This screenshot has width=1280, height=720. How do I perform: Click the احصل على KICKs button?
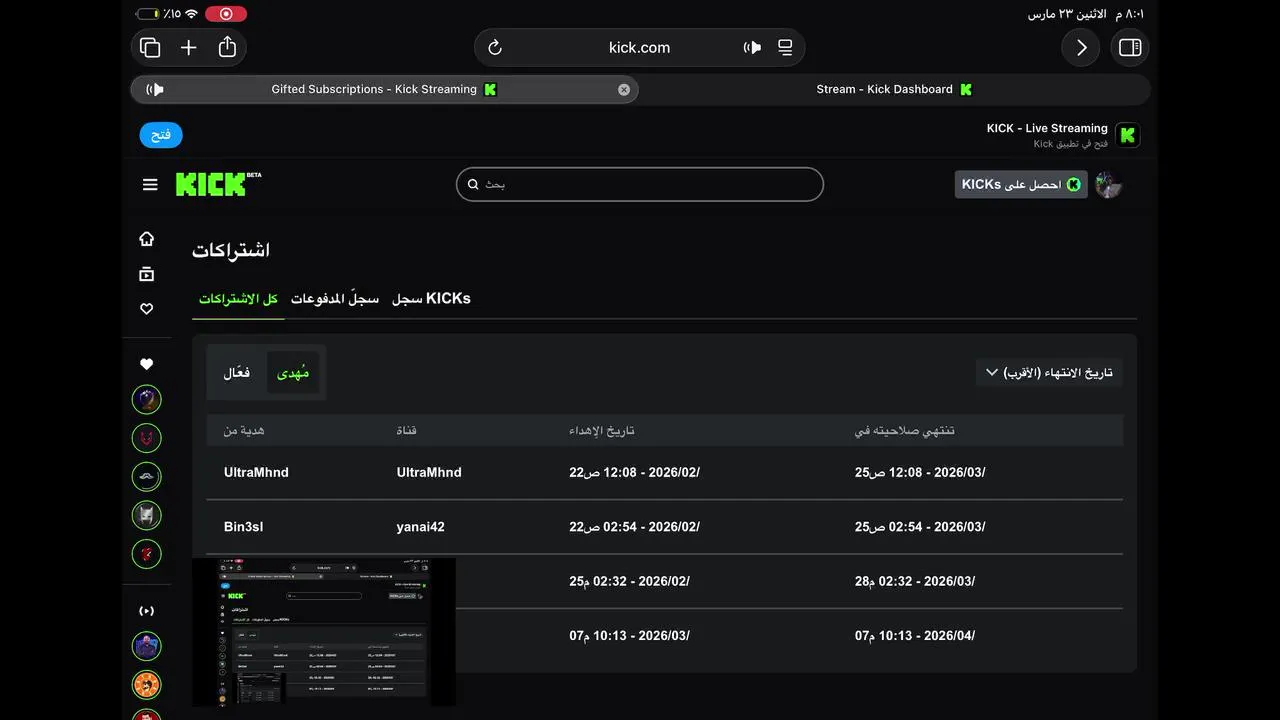coord(1021,184)
